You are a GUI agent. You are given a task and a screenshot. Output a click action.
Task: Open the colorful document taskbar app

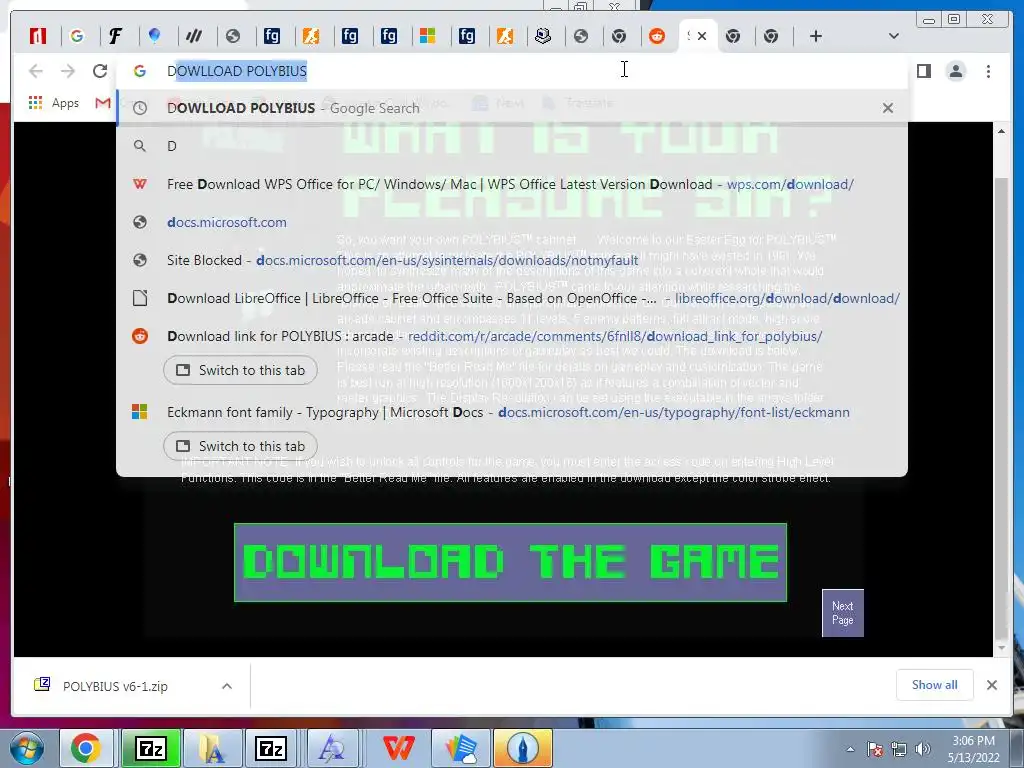pos(461,748)
